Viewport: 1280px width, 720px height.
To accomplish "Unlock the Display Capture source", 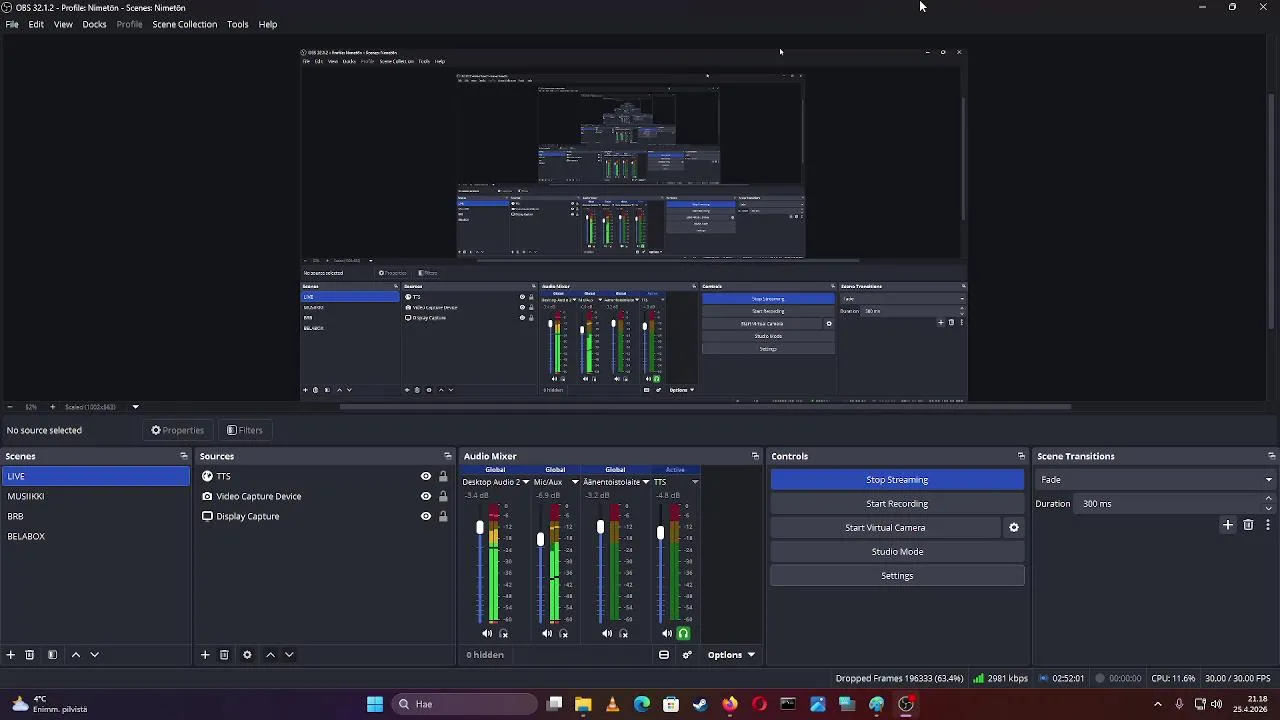I will (443, 516).
